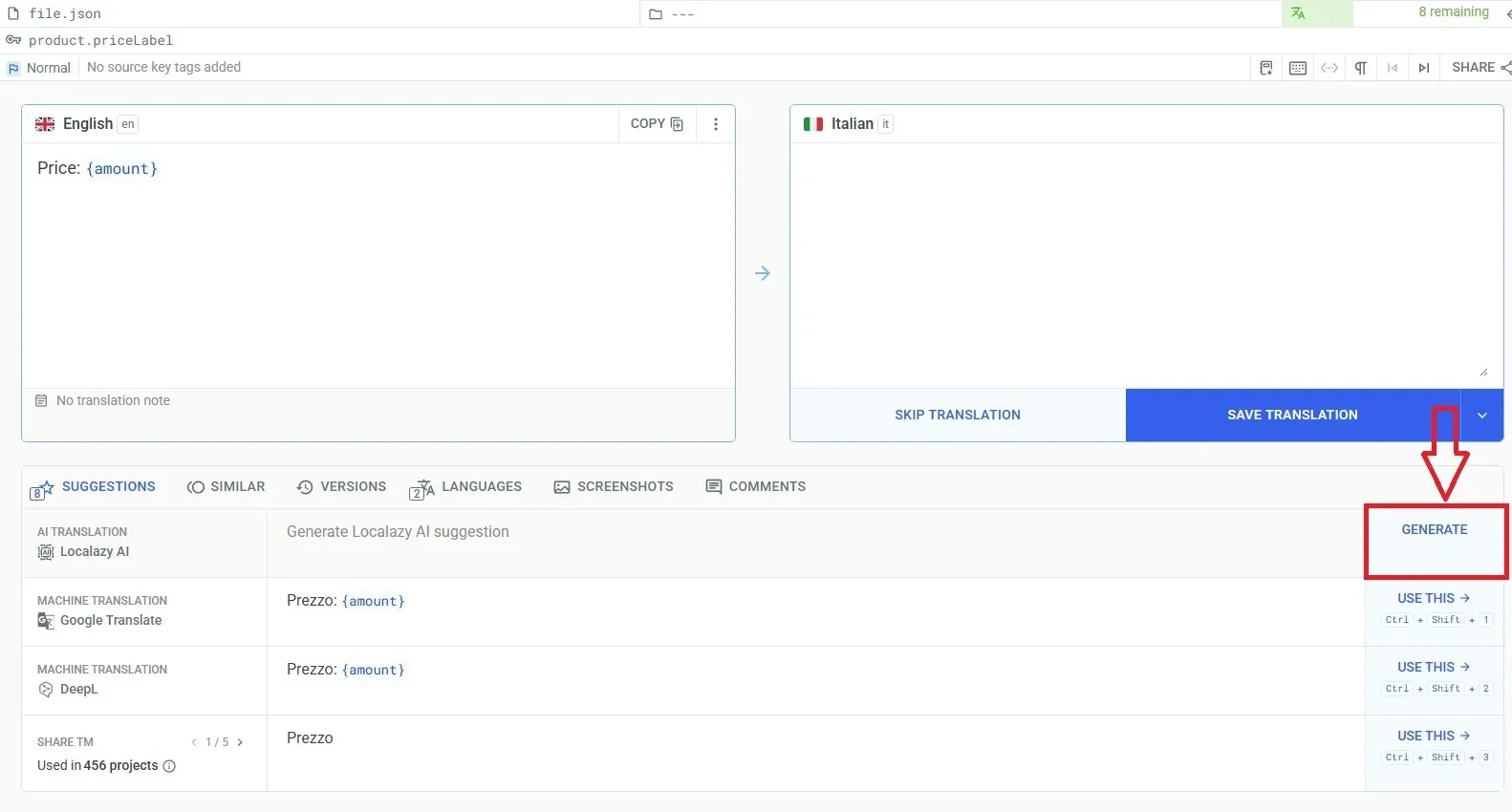Click the folder icon next to ---

656,14
